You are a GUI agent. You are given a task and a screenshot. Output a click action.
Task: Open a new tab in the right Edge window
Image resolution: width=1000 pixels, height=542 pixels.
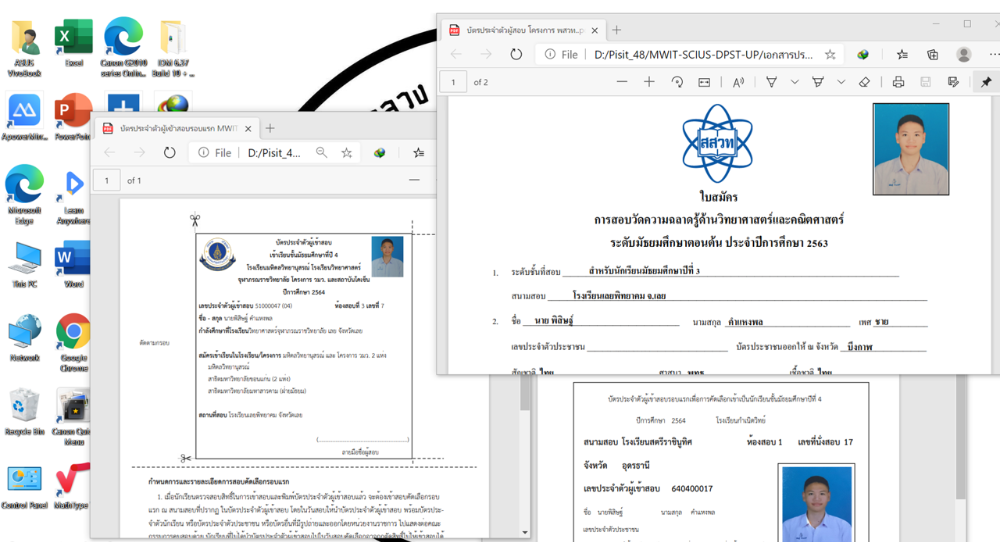click(616, 29)
